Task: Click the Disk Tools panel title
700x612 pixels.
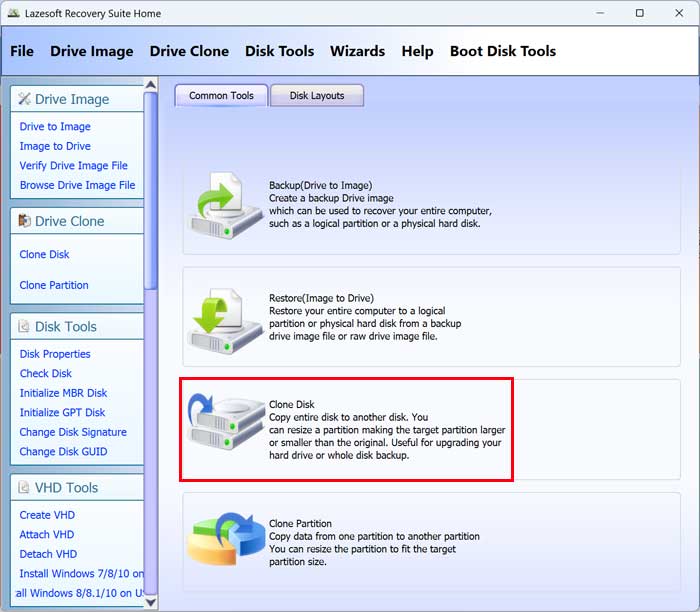Action: pyautogui.click(x=66, y=327)
